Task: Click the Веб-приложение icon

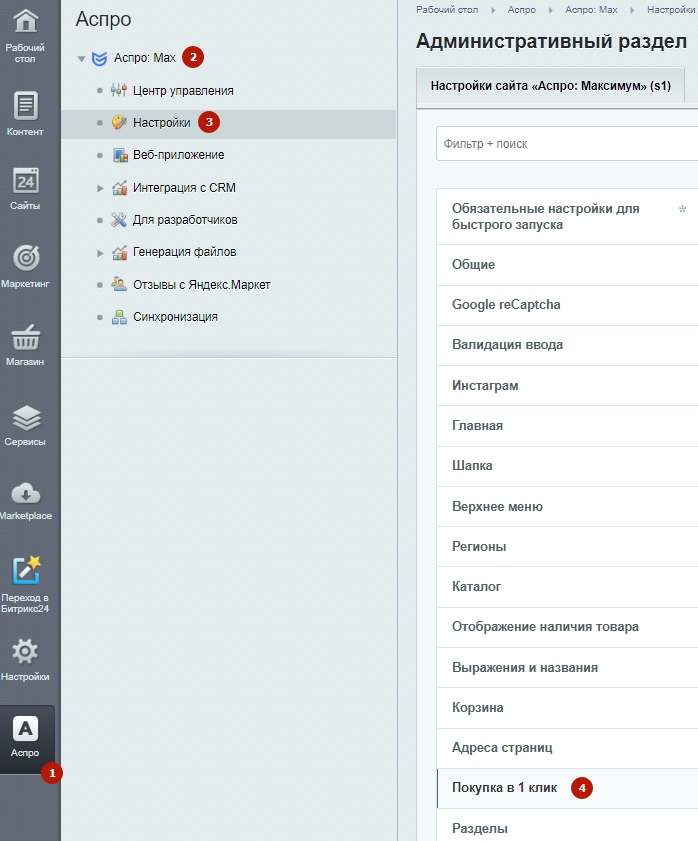Action: point(120,155)
